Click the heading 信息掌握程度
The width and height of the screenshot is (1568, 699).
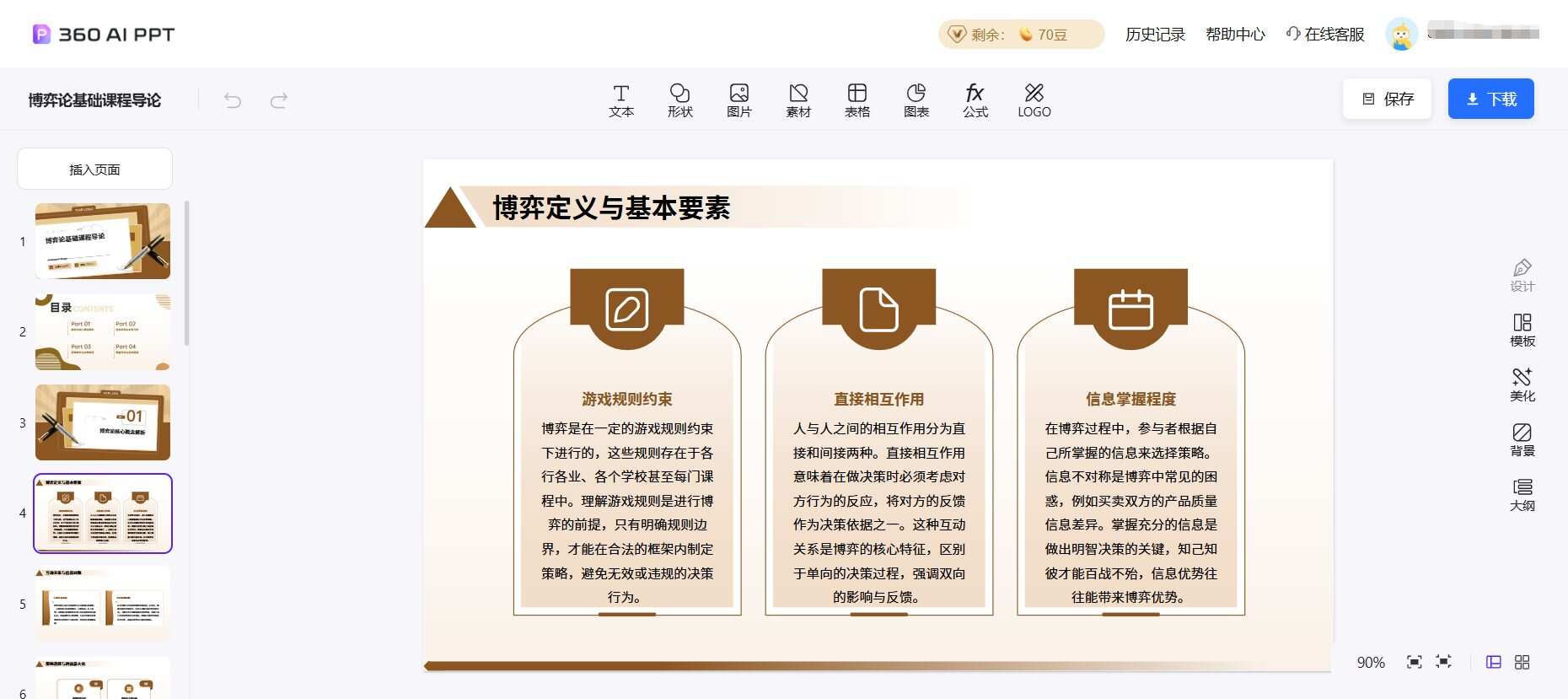point(1130,399)
